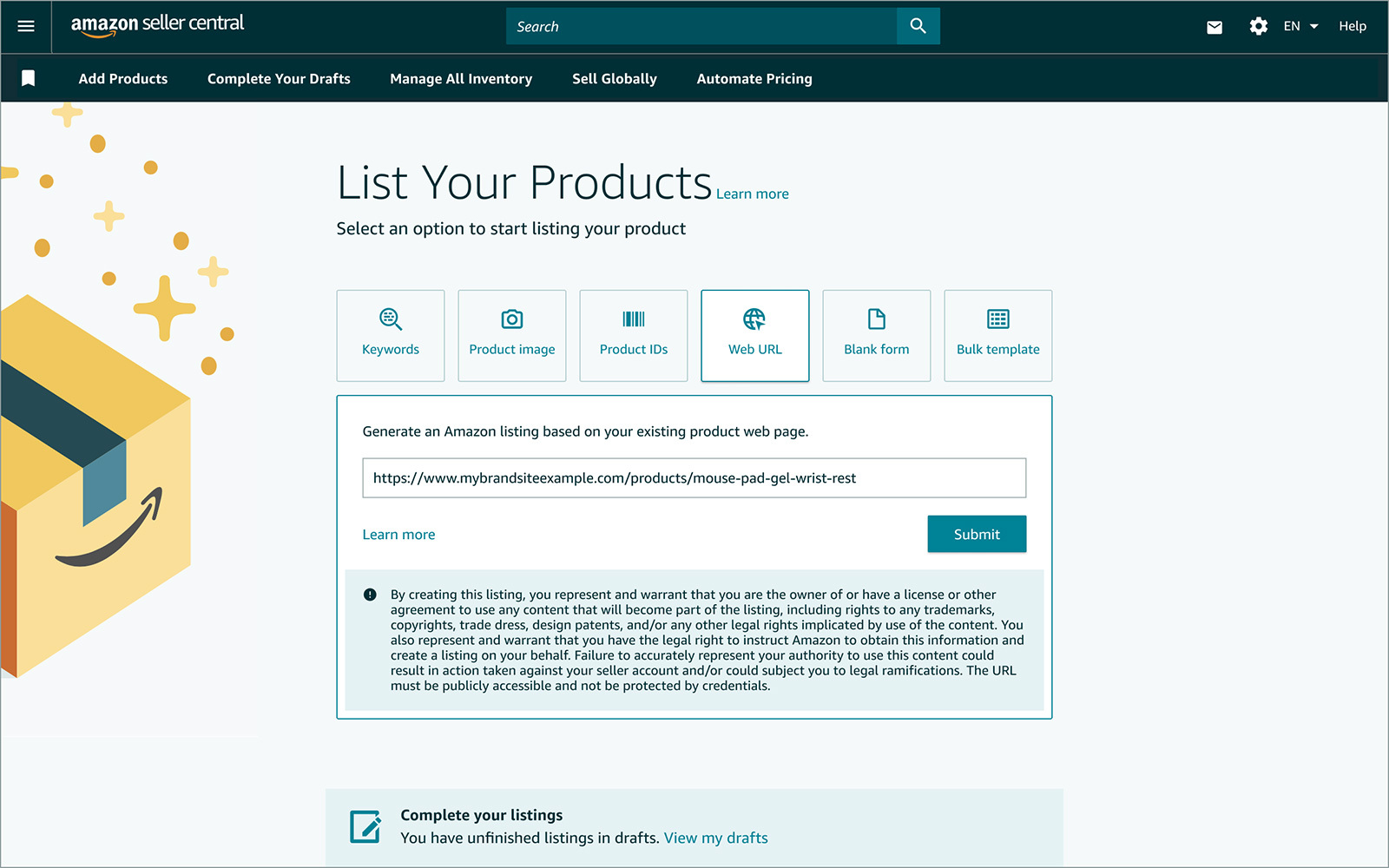
Task: Open the View my drafts link
Action: (716, 838)
